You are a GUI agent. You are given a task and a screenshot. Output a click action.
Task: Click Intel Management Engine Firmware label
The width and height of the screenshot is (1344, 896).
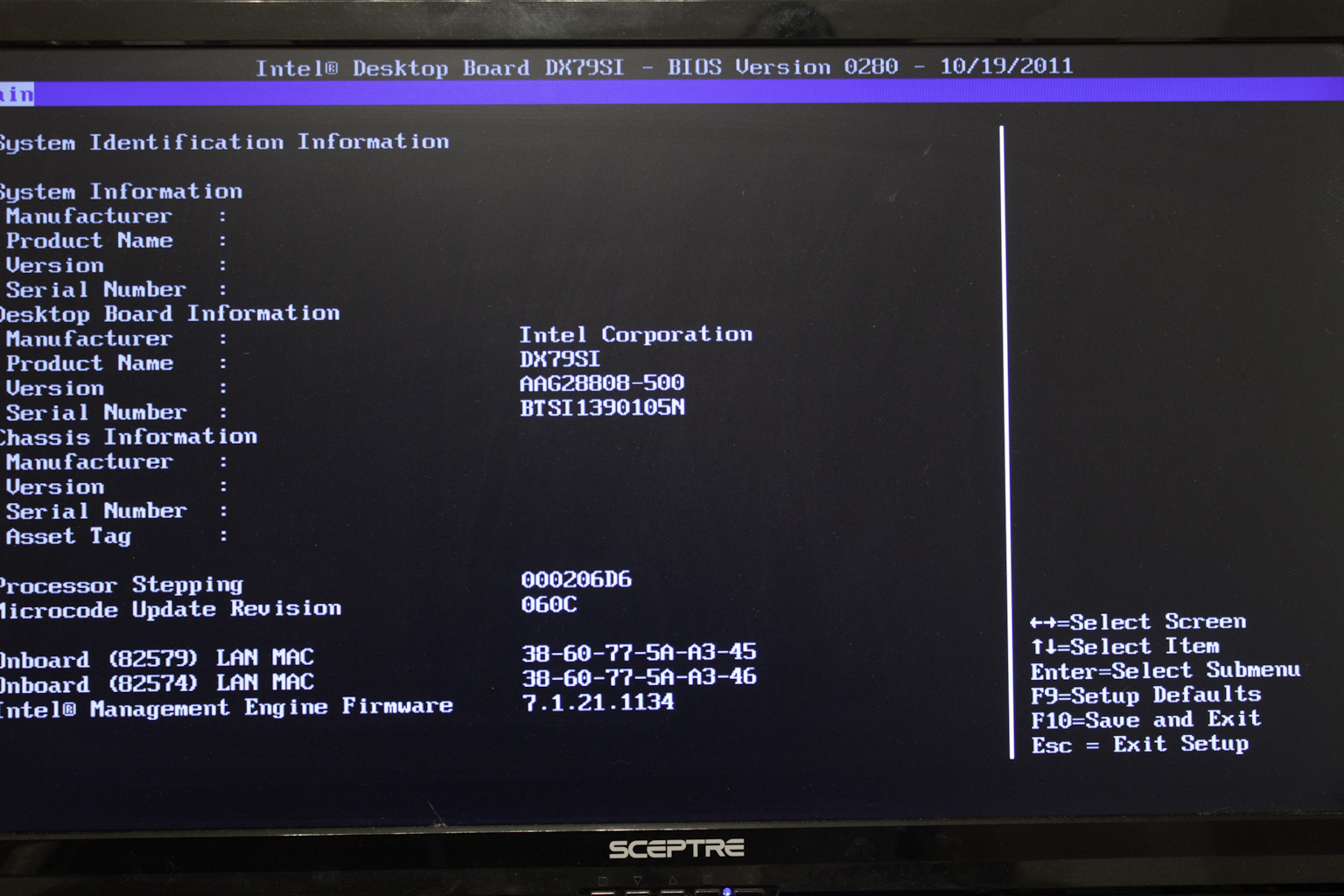pos(227,707)
